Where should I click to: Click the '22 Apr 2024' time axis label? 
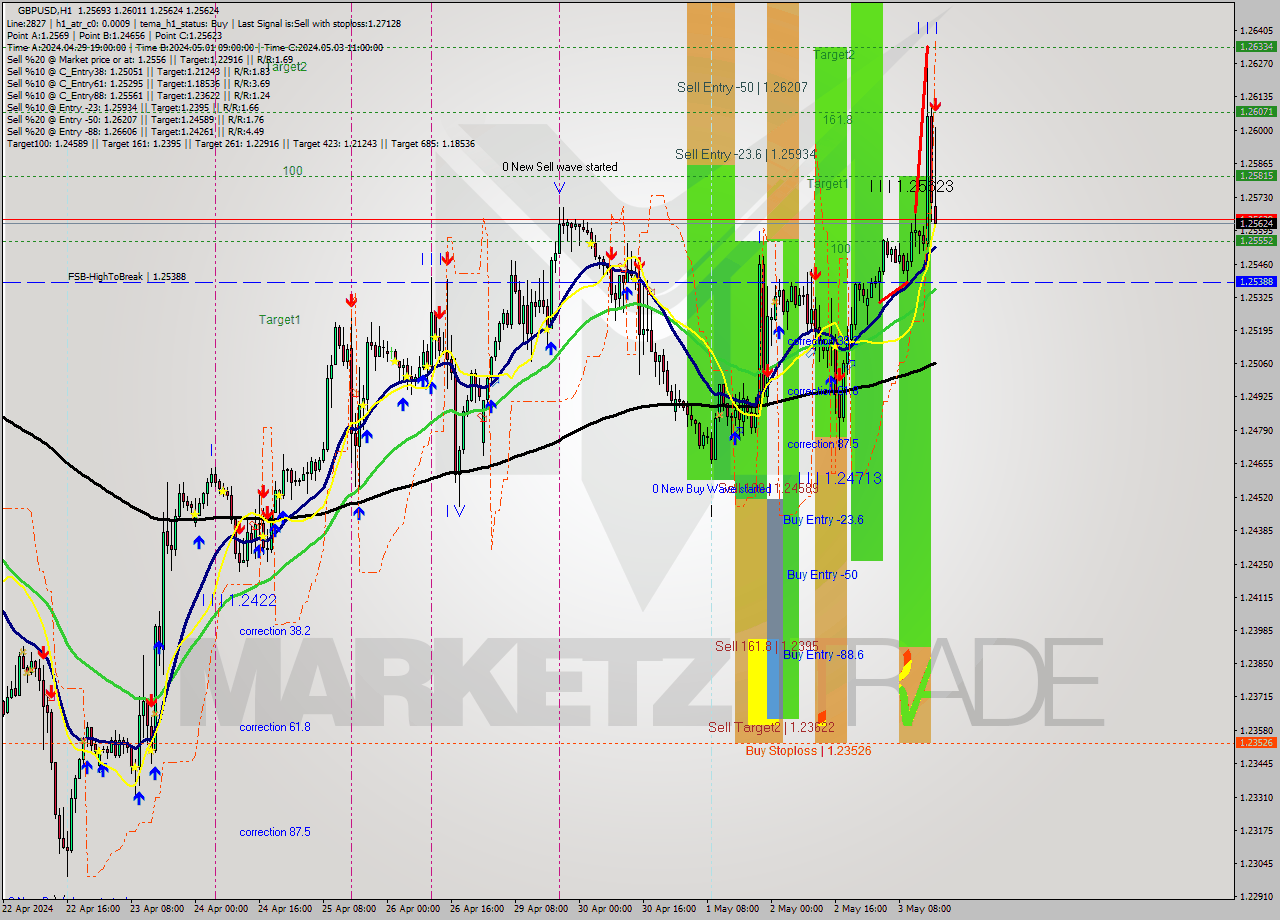click(x=27, y=910)
